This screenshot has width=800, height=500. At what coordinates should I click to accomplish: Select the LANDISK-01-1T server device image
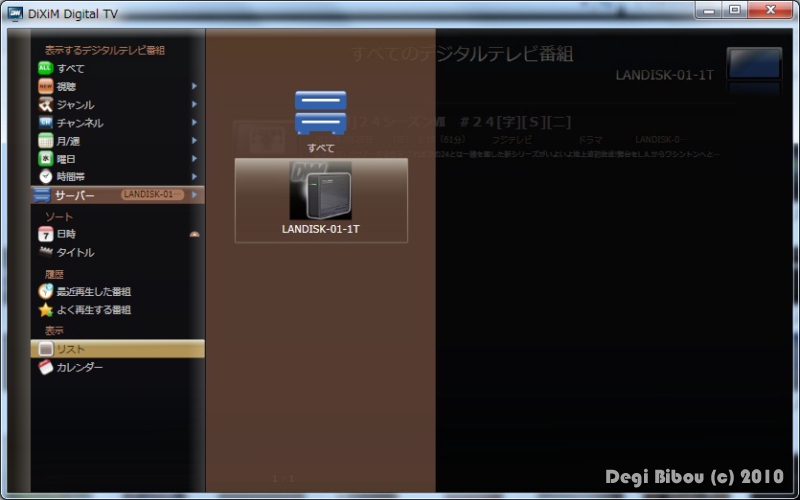(320, 191)
